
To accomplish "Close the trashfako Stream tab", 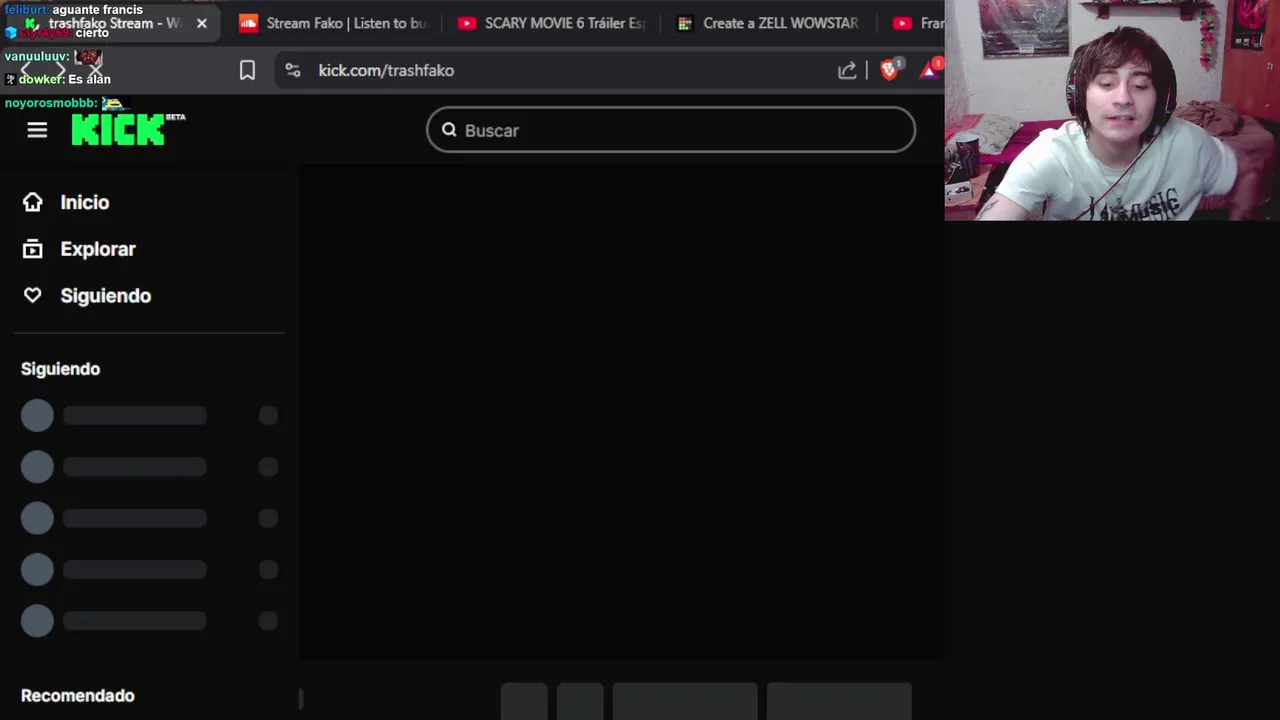I will tap(202, 23).
